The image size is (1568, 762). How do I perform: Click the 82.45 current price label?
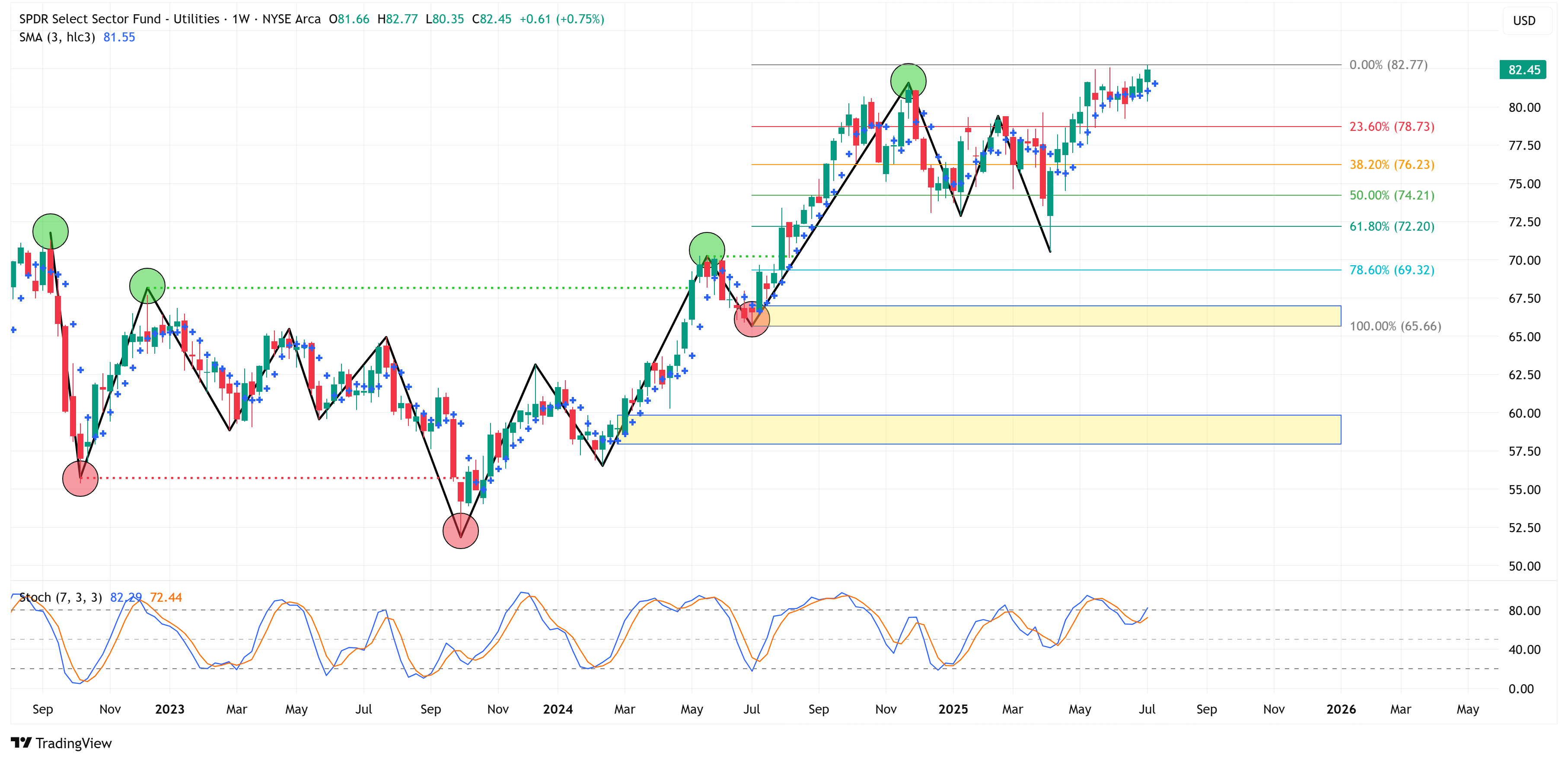[1523, 70]
